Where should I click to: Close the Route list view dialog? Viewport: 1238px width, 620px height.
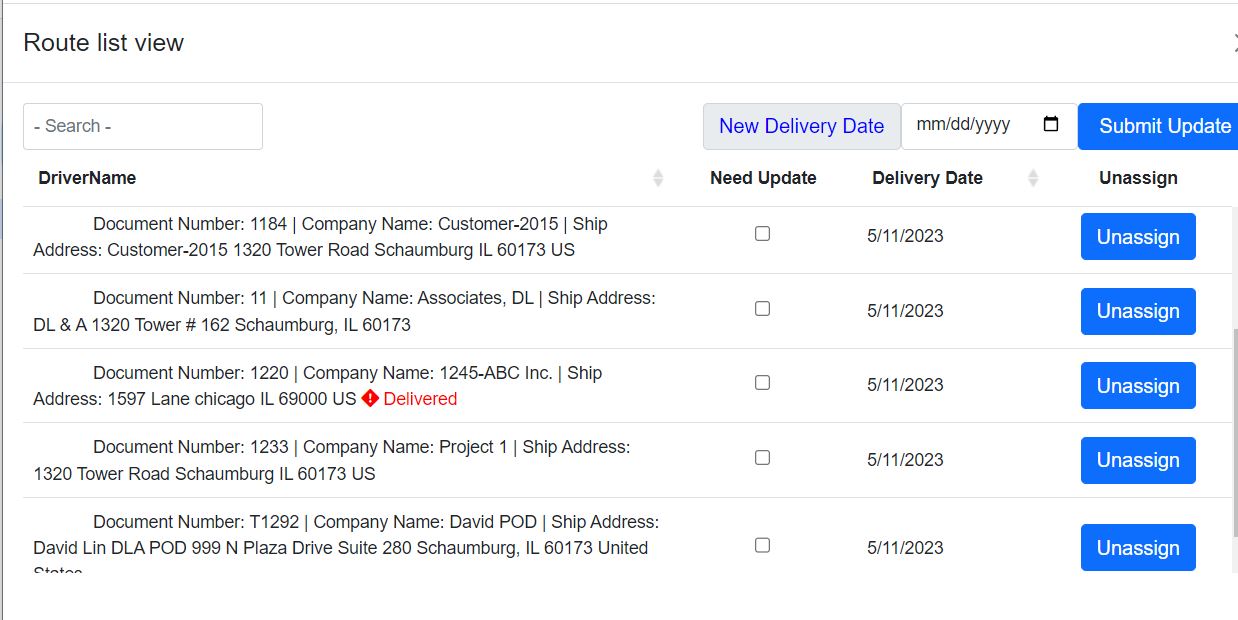tap(1234, 43)
